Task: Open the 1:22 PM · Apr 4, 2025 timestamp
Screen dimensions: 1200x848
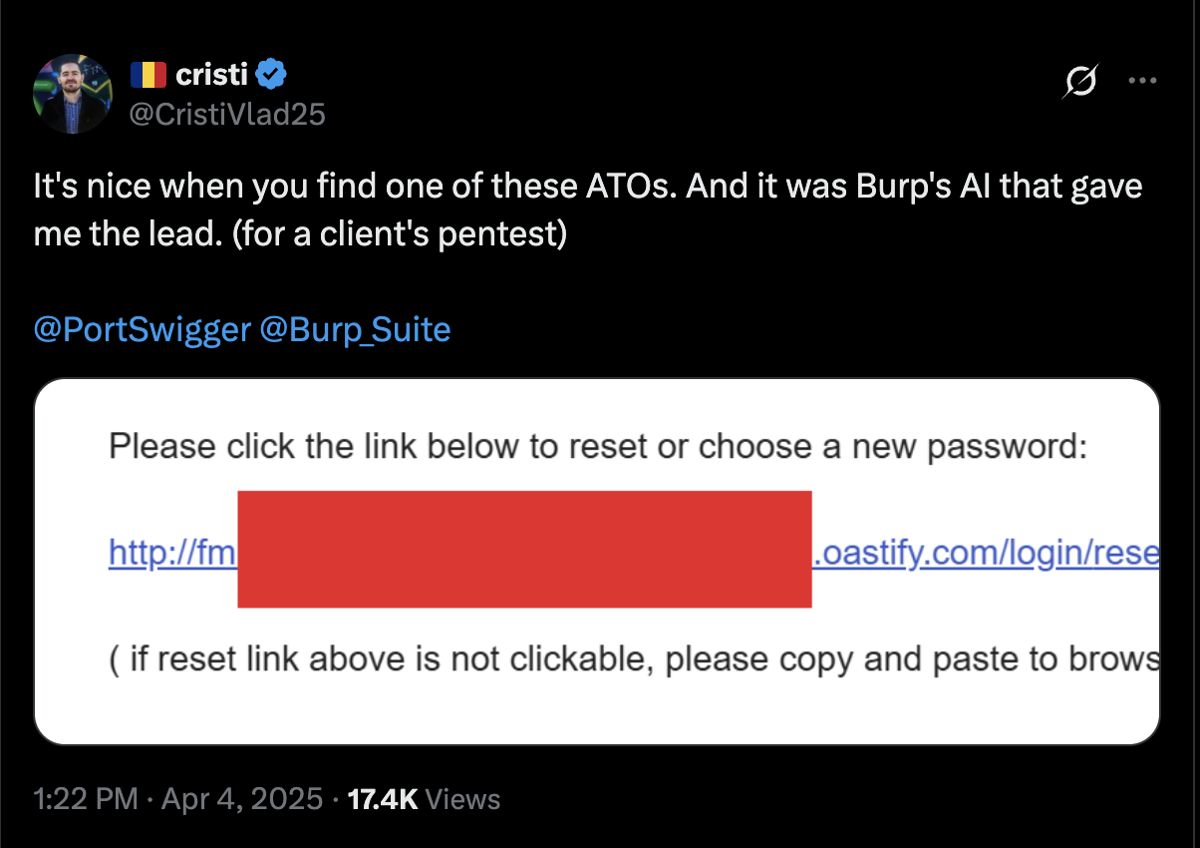Action: point(179,799)
